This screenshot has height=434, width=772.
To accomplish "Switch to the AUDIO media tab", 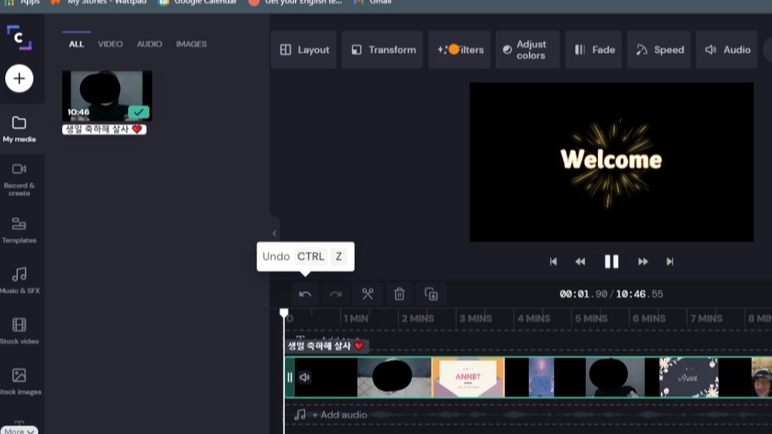I will 149,44.
